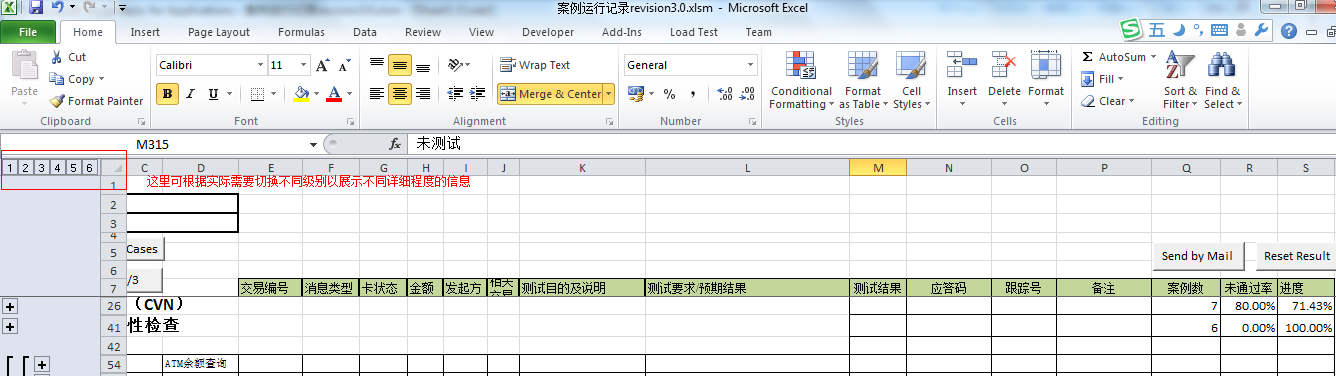Select outline level 3 button

tap(42, 168)
